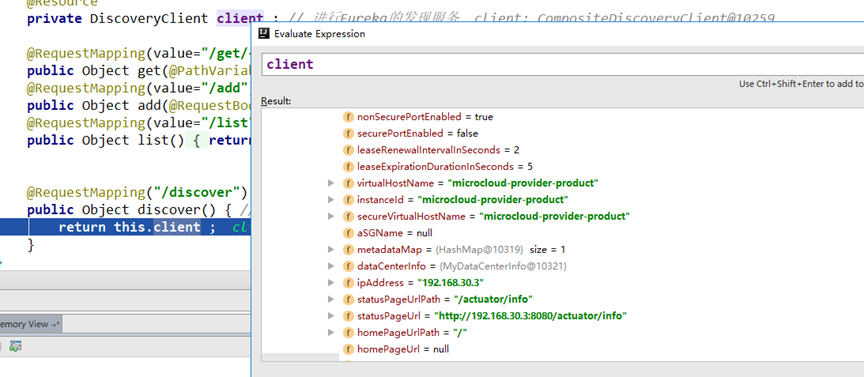Viewport: 864px width, 377px height.
Task: Select the nonSecurePortEnabled field icon
Action: click(348, 117)
